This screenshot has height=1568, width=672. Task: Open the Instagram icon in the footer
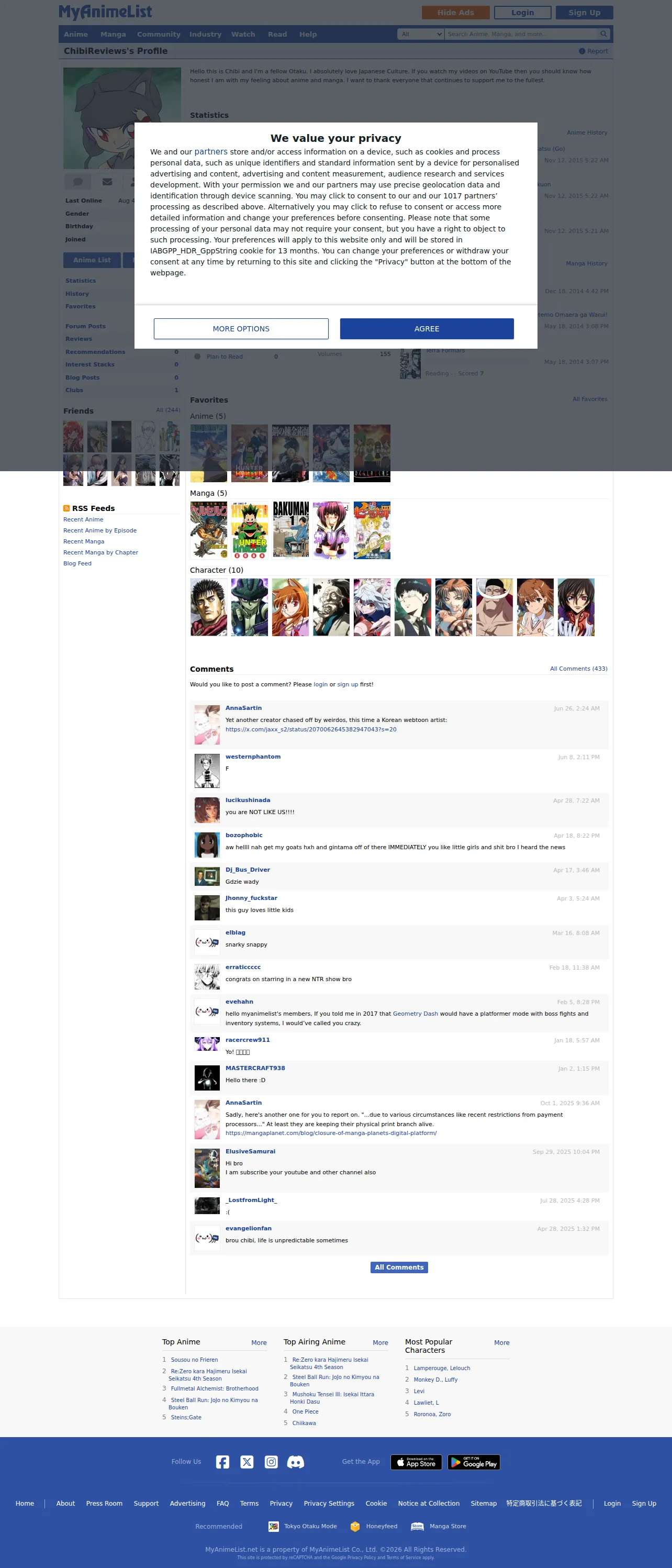(x=272, y=1462)
